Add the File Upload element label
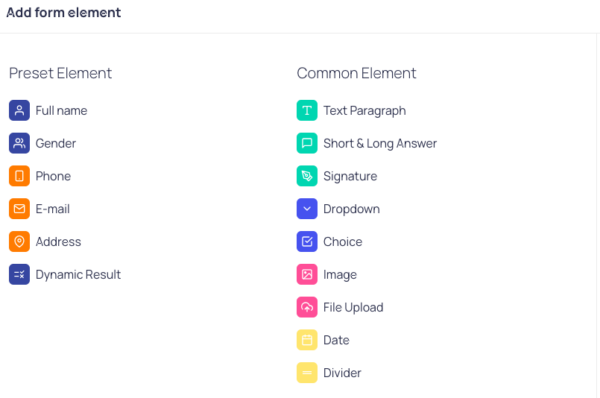Viewport: 600px width, 398px height. point(353,307)
